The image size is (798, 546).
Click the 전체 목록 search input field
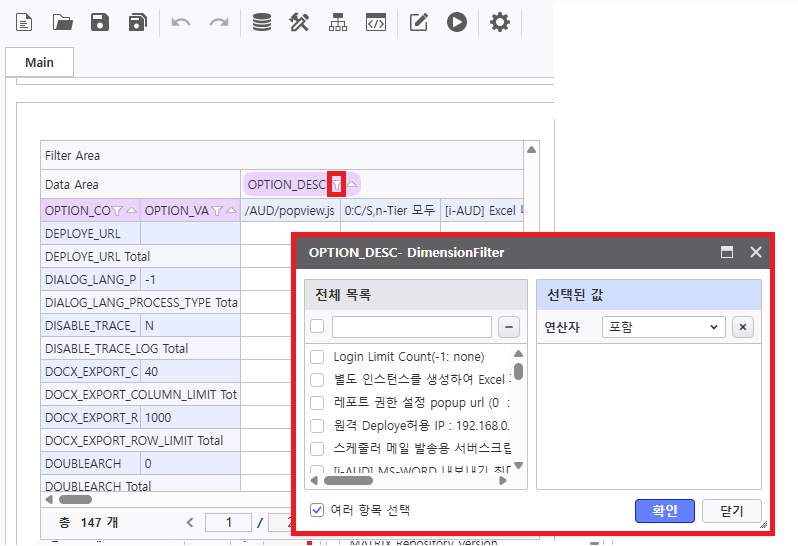coord(411,327)
